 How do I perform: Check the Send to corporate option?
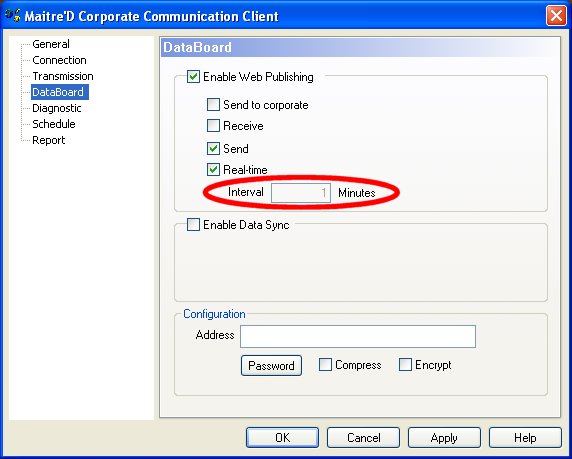click(213, 104)
